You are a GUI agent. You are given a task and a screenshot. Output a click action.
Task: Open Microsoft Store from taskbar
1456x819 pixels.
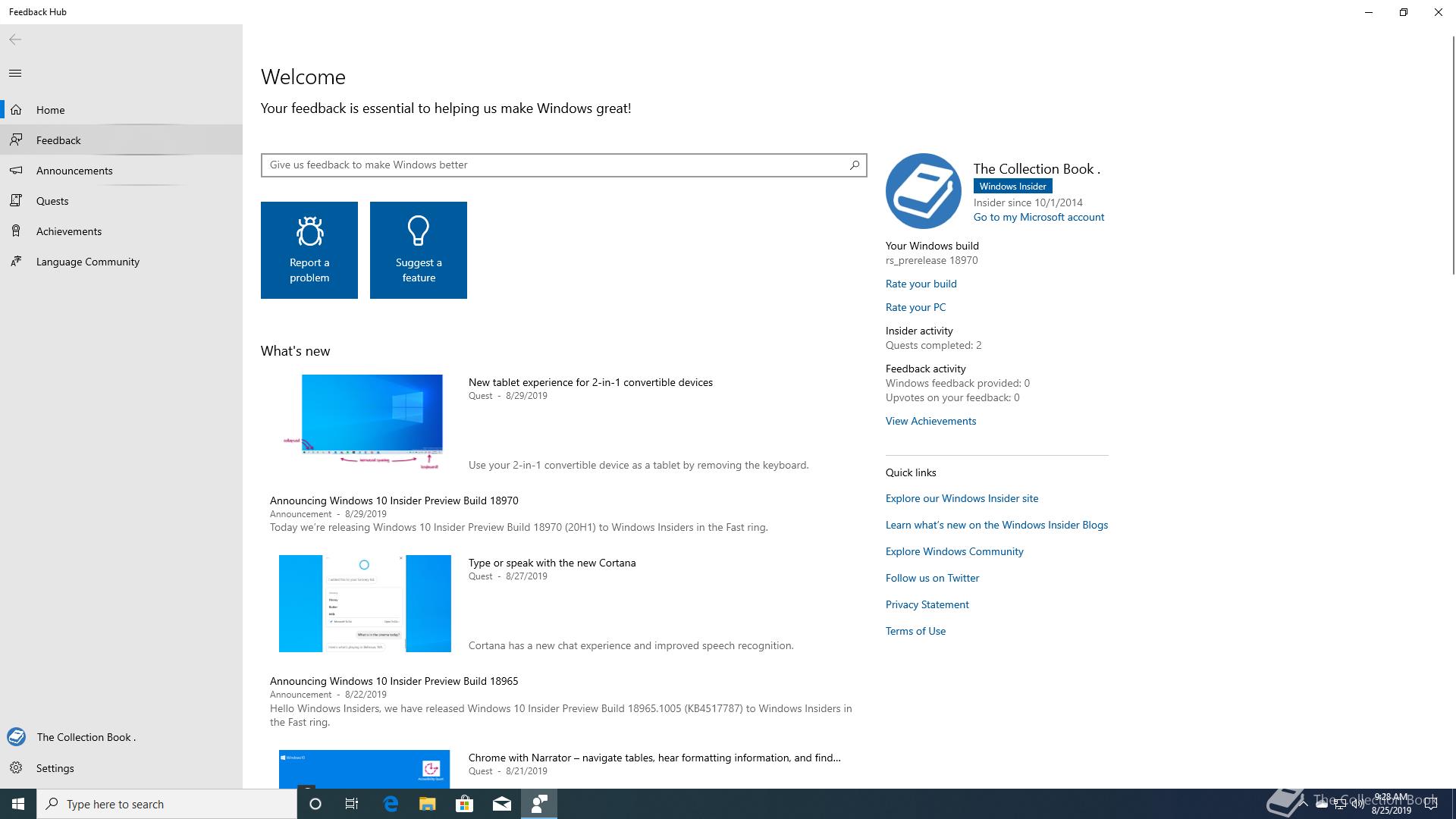click(465, 804)
